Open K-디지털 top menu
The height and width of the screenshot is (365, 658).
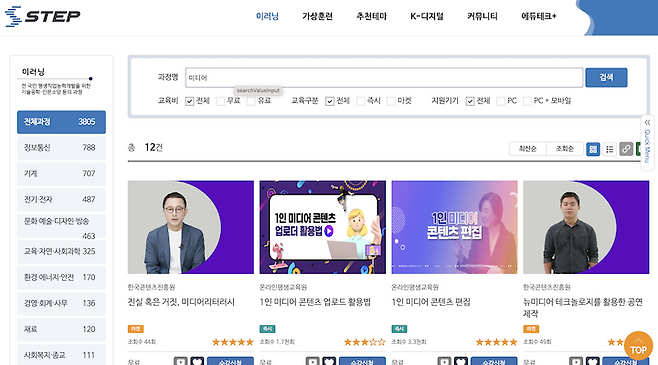(x=427, y=16)
